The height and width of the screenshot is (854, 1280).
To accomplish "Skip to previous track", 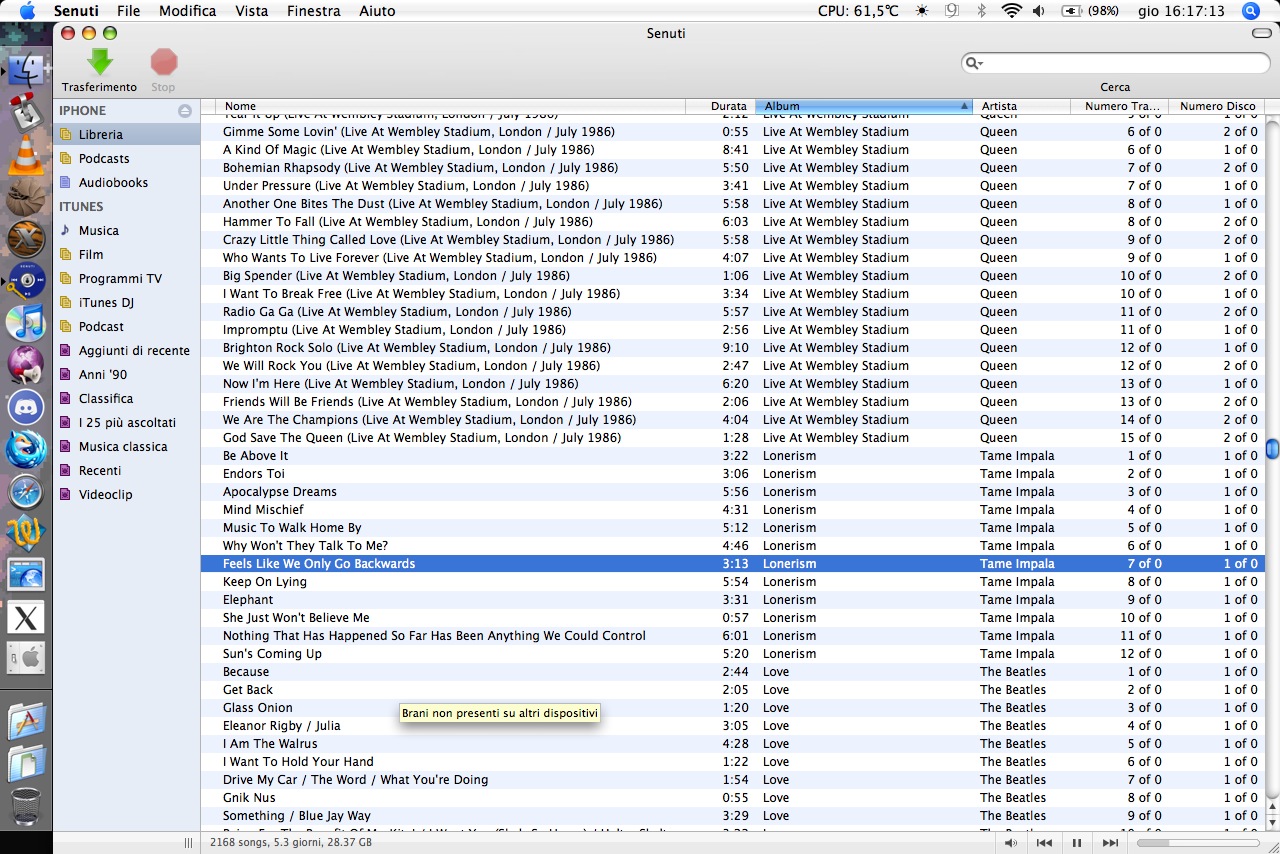I will tap(1044, 843).
